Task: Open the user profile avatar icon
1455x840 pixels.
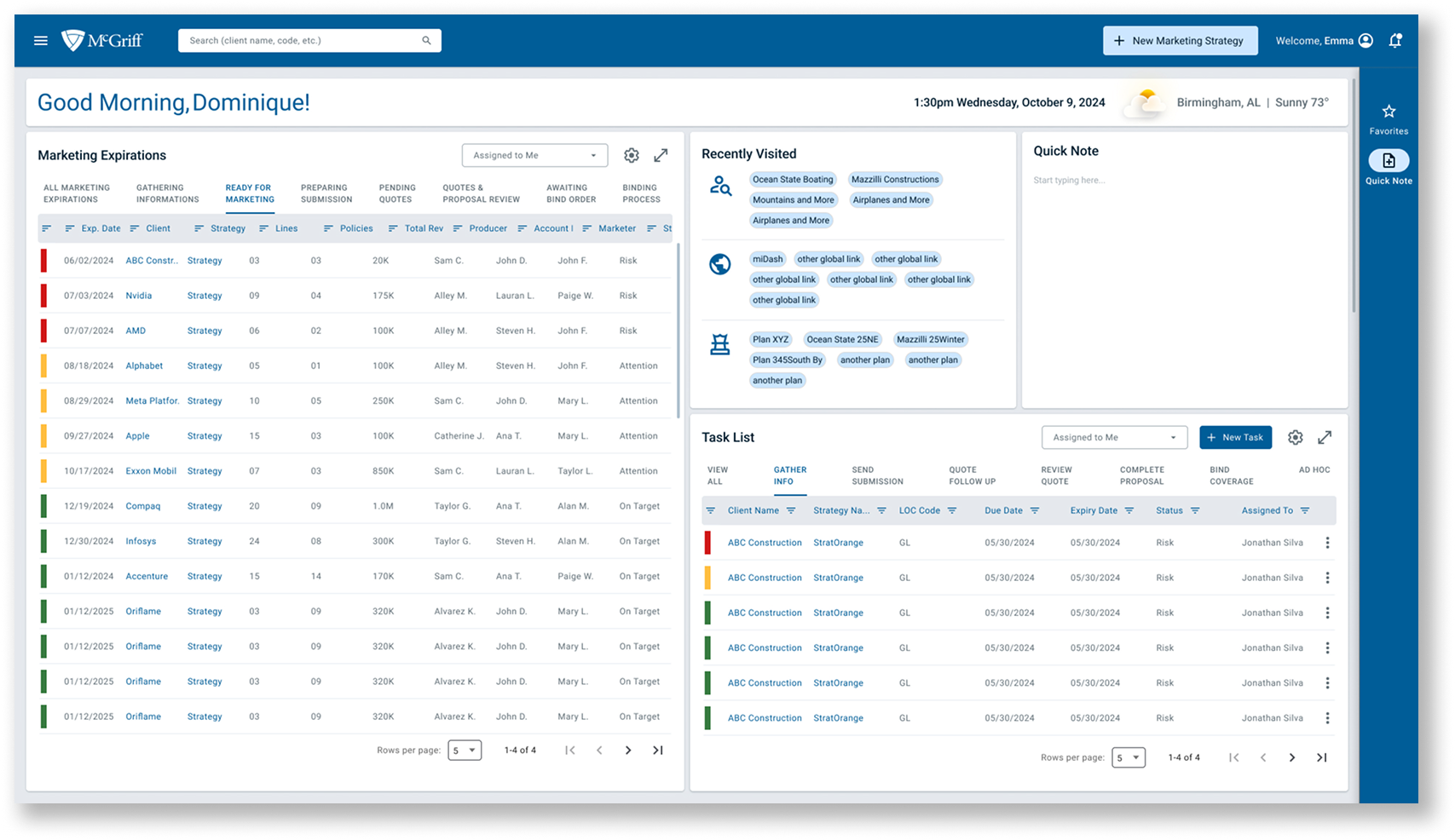Action: [1366, 40]
